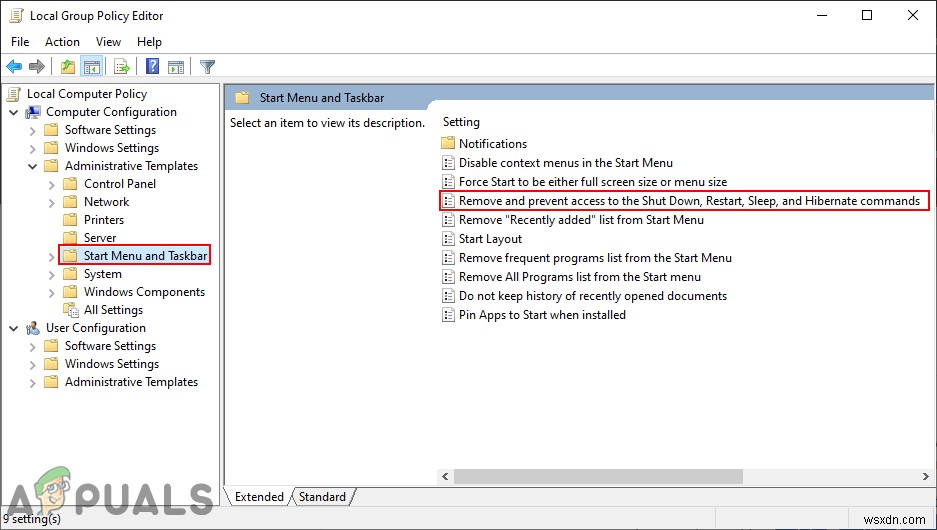Click the Server folder icon in tree
The width and height of the screenshot is (937, 530).
[x=71, y=238]
